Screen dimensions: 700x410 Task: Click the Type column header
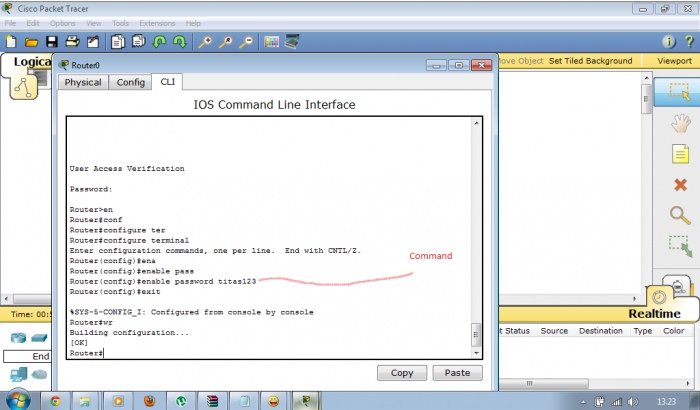click(x=642, y=331)
